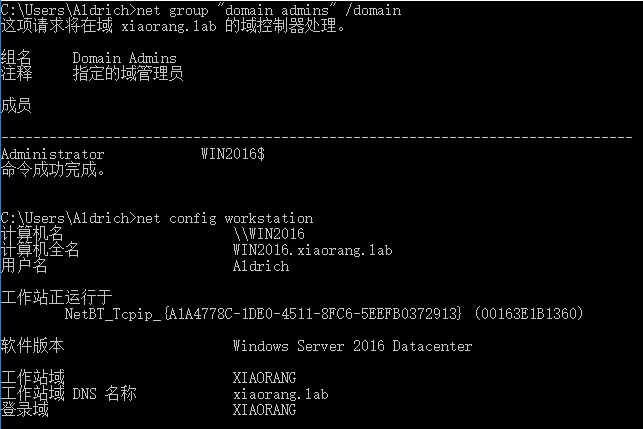The width and height of the screenshot is (643, 429).
Task: Click the user name value 'Aldrich'
Action: [x=261, y=266]
